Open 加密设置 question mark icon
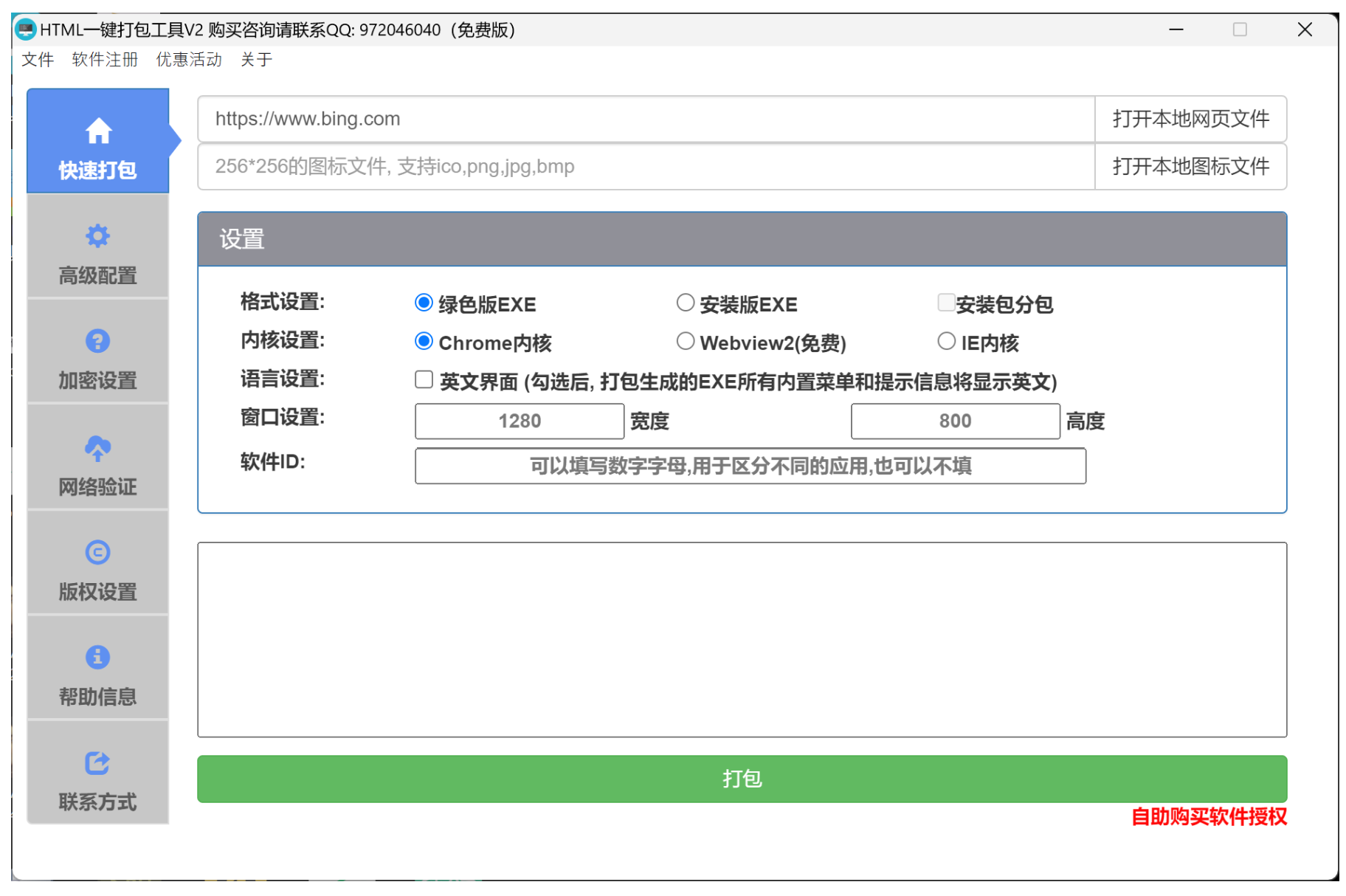The image size is (1346, 896). [x=97, y=341]
